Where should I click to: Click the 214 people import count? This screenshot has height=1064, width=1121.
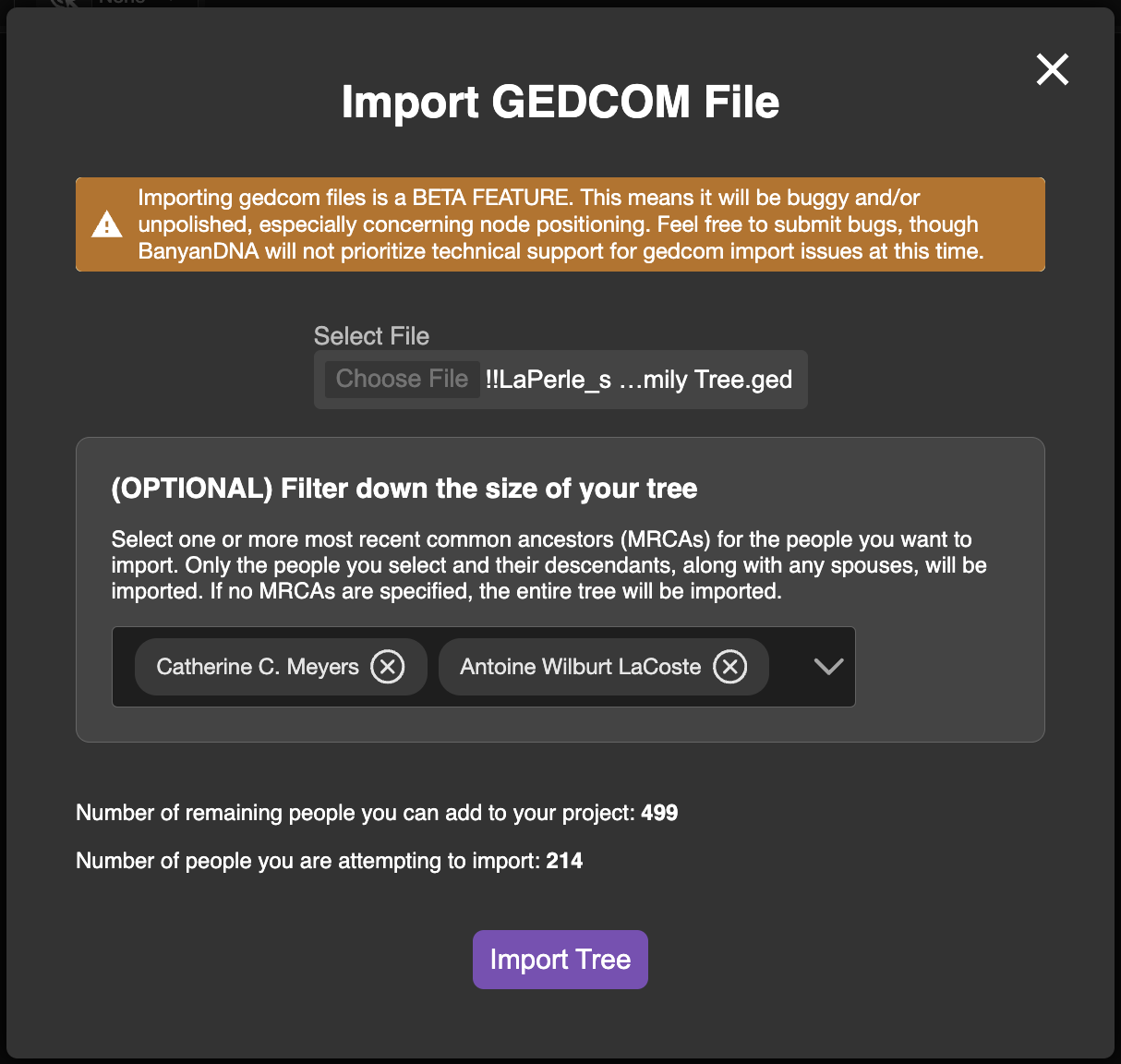coord(564,861)
